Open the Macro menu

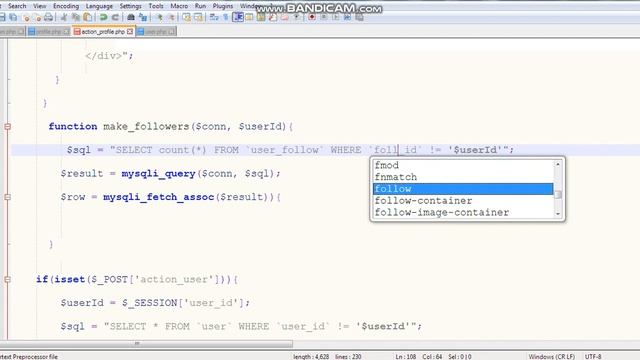(179, 6)
